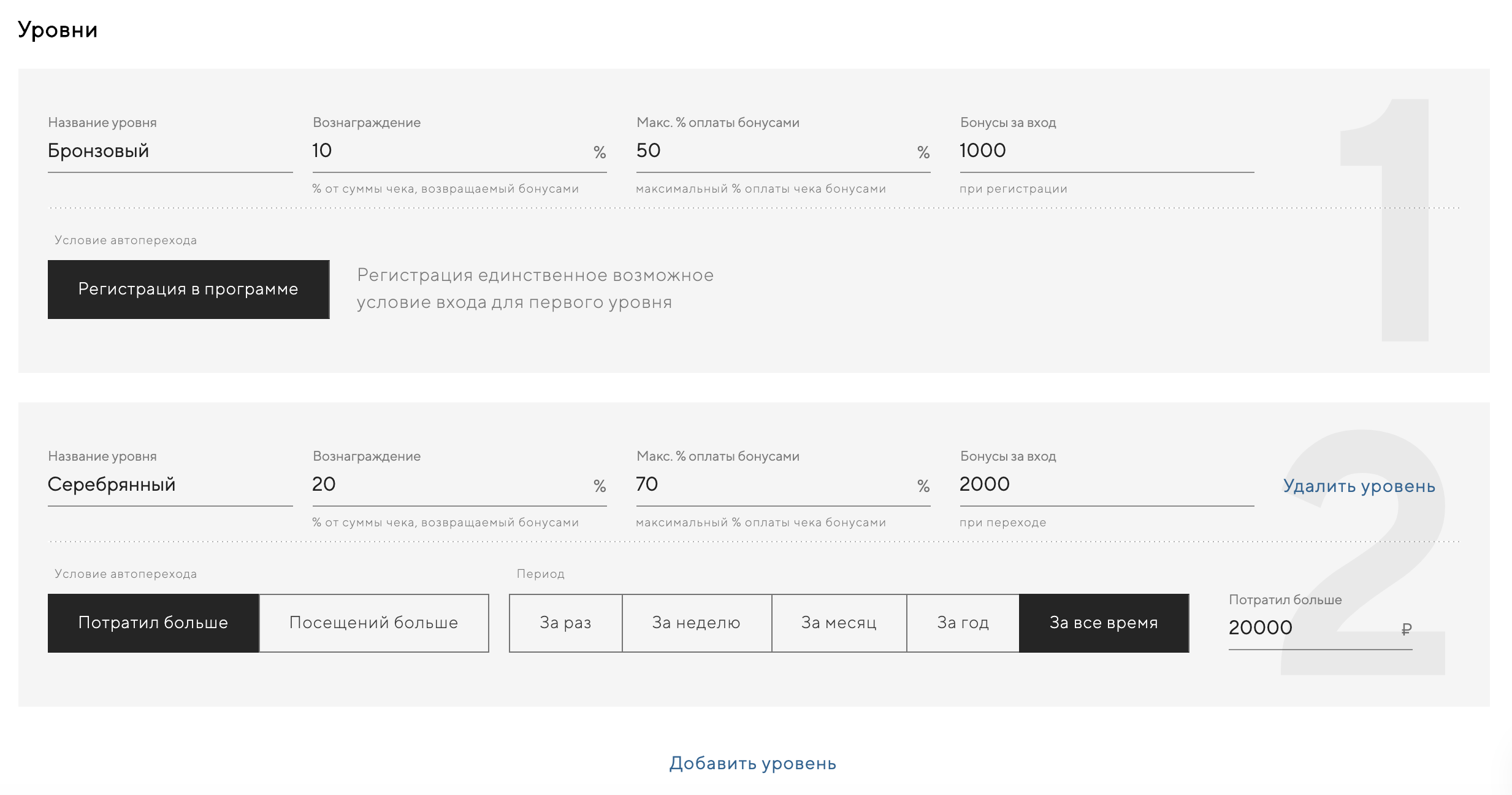The width and height of the screenshot is (1512, 795).
Task: Focus max bonus payment field showing 50
Action: 773,151
